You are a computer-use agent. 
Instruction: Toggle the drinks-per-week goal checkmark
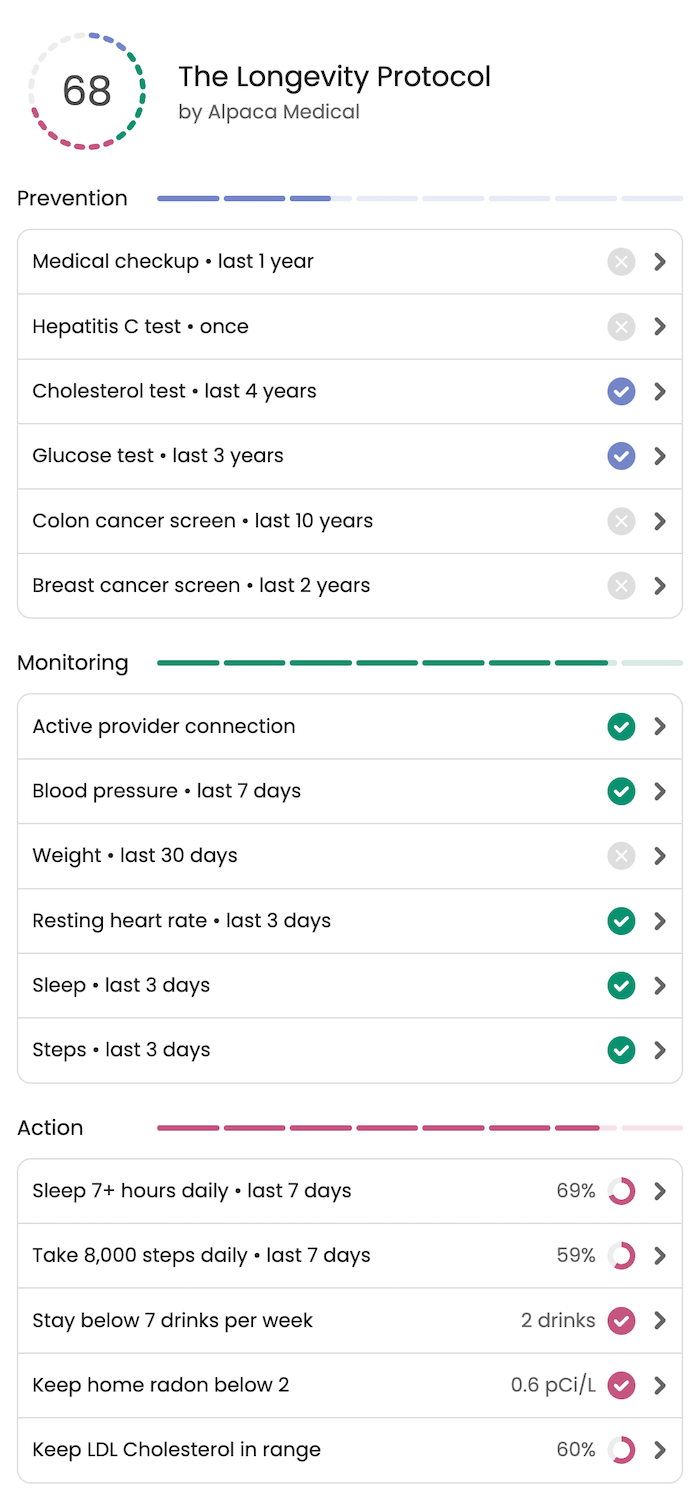(621, 1320)
